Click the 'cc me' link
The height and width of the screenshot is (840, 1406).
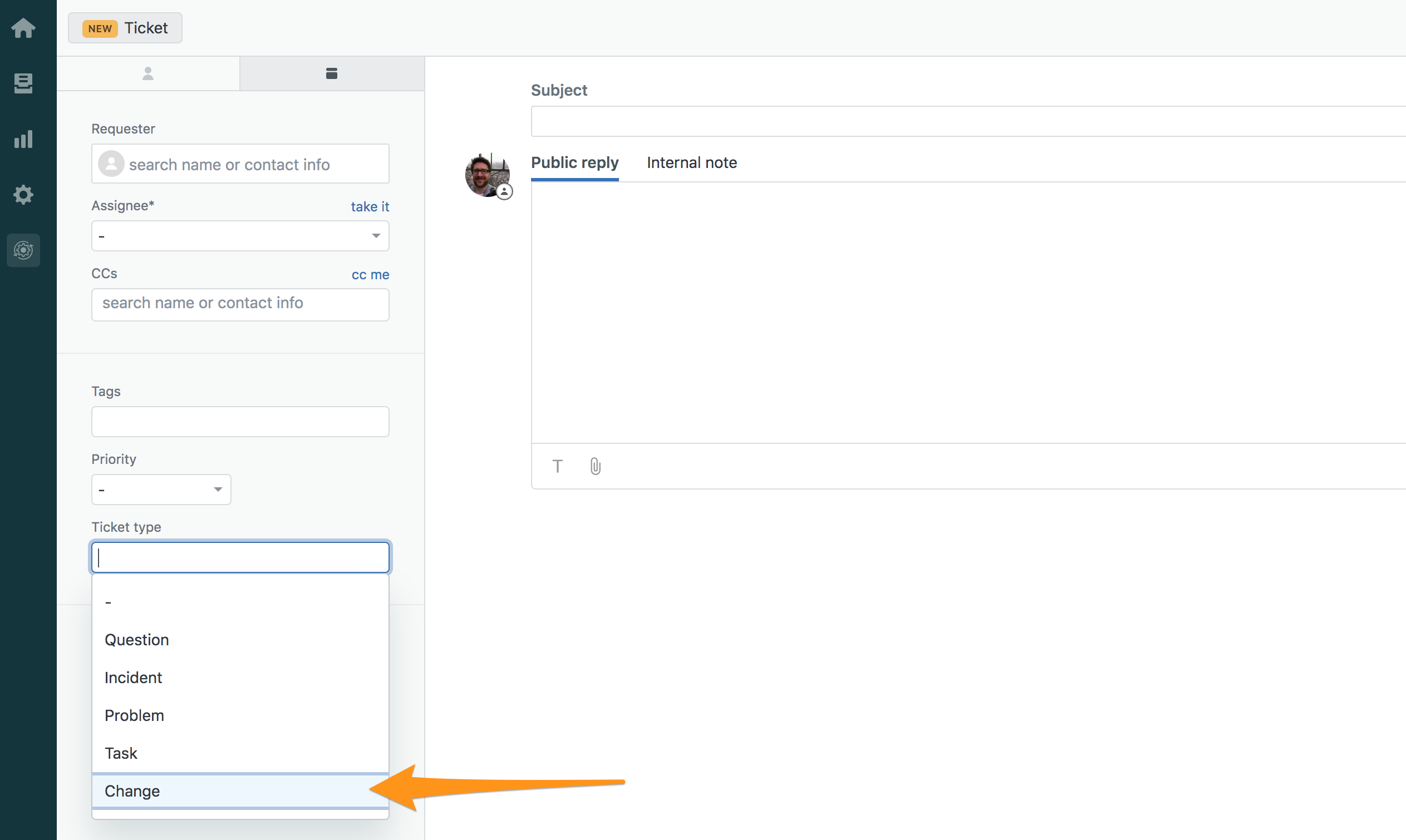pyautogui.click(x=370, y=274)
